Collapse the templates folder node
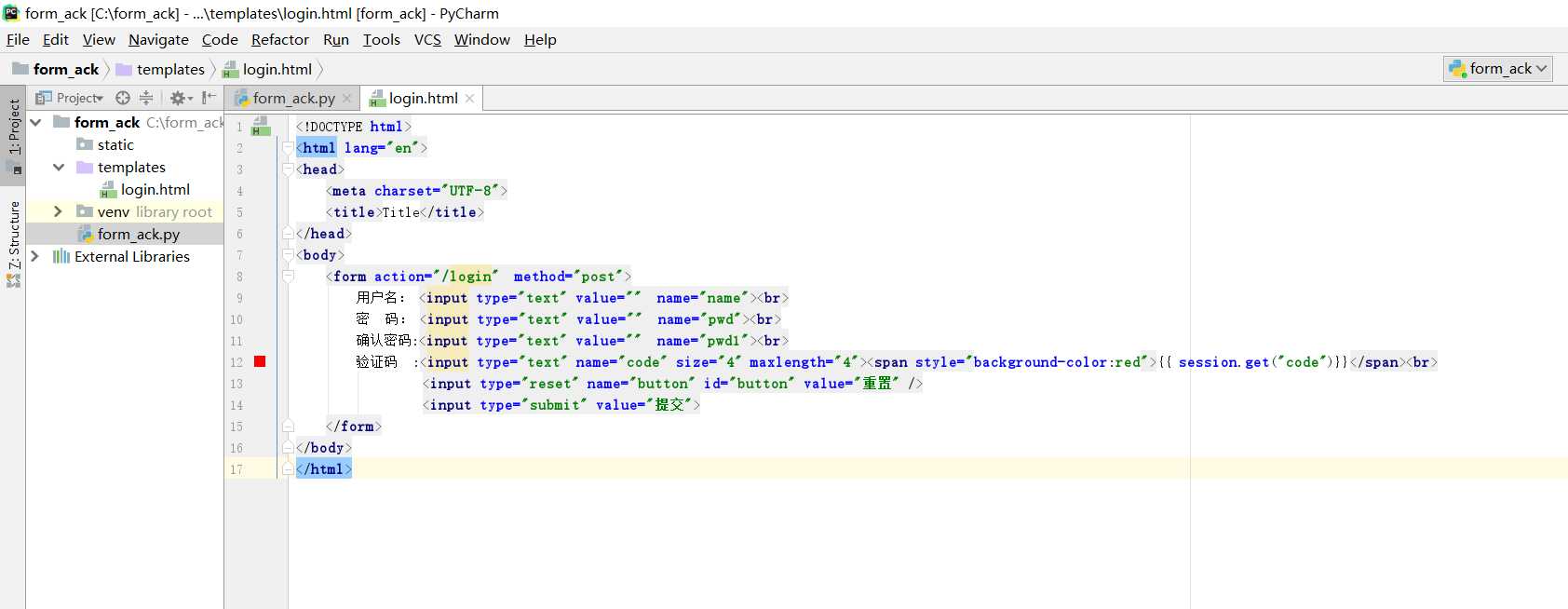Viewport: 1568px width, 609px height. coord(58,167)
